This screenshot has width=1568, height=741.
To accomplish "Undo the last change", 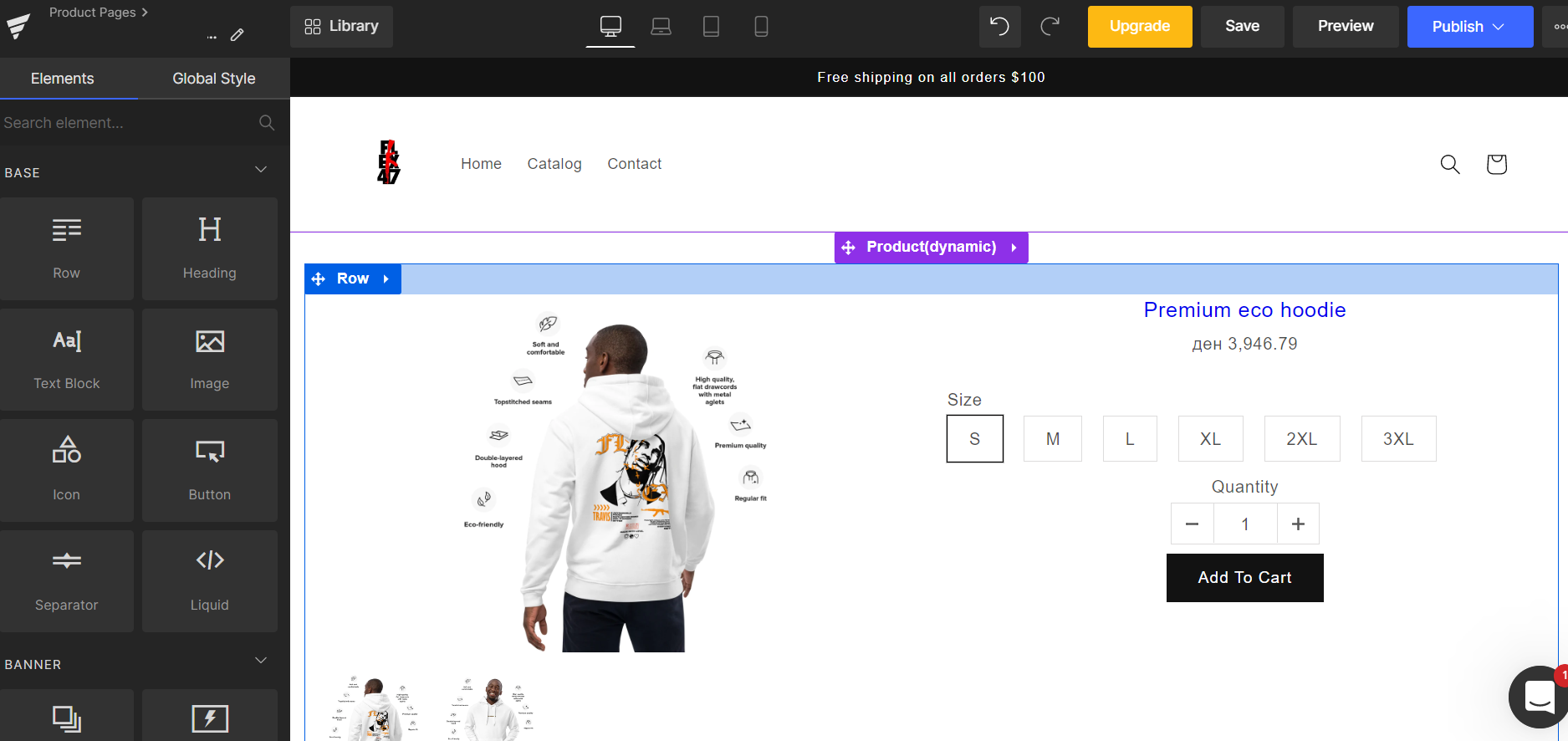I will point(999,26).
